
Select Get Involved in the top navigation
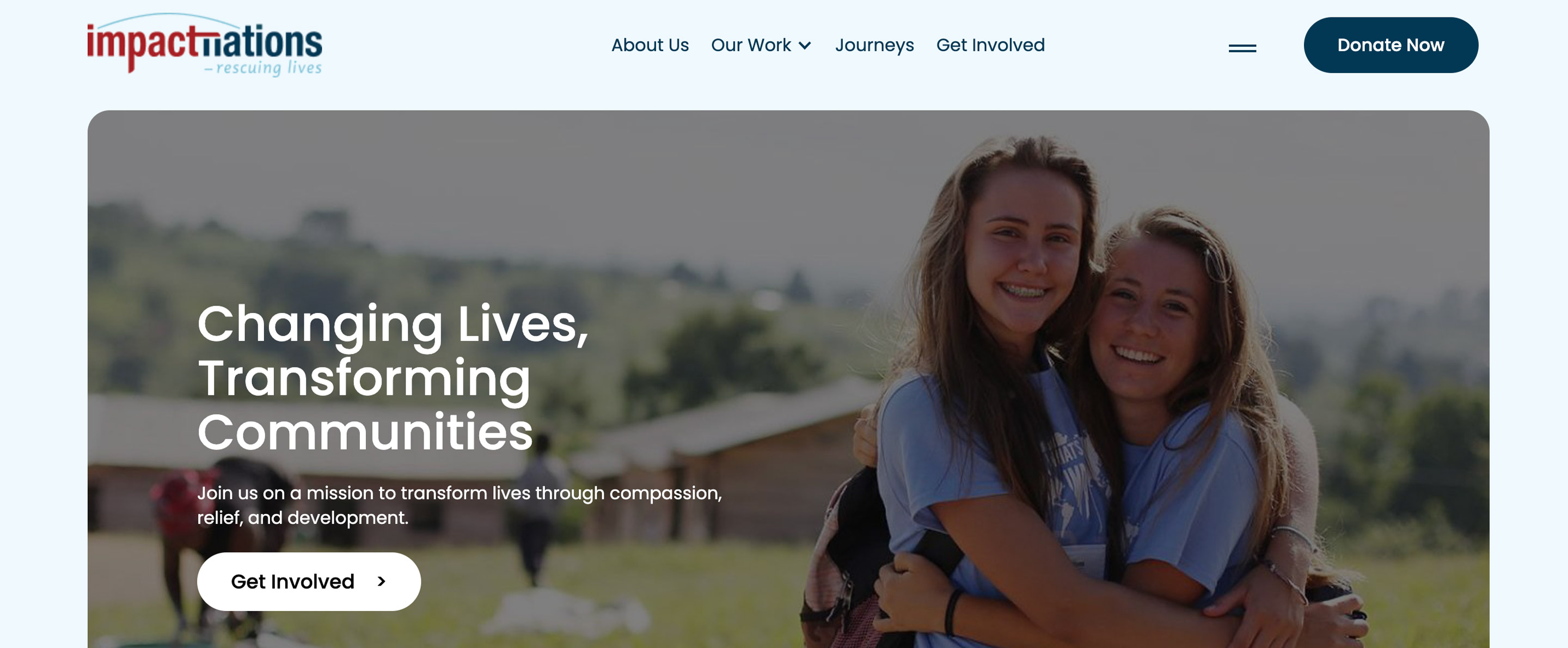[x=990, y=45]
